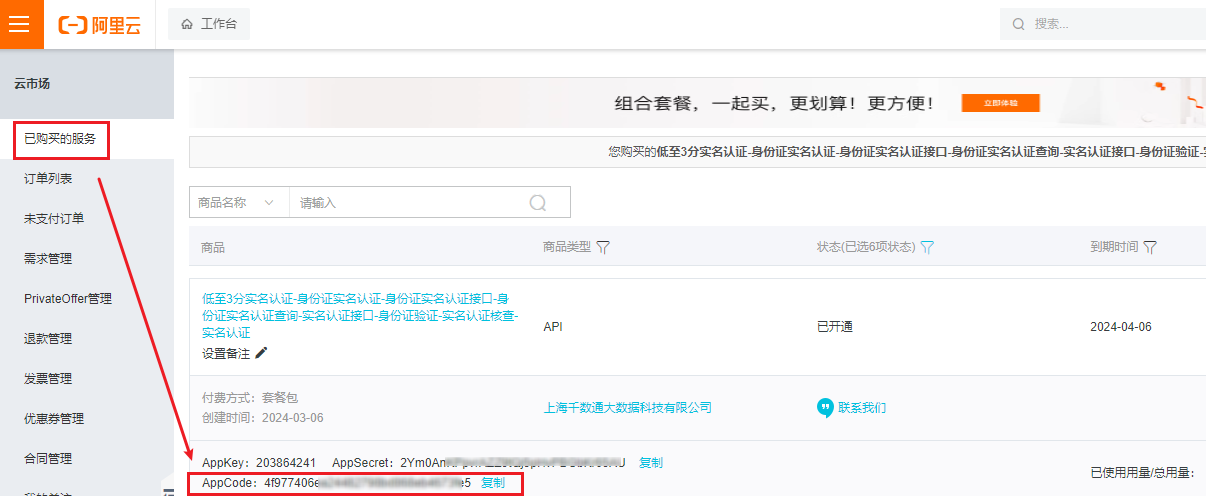Click the 付费方式：套餐包 text

click(x=250, y=398)
